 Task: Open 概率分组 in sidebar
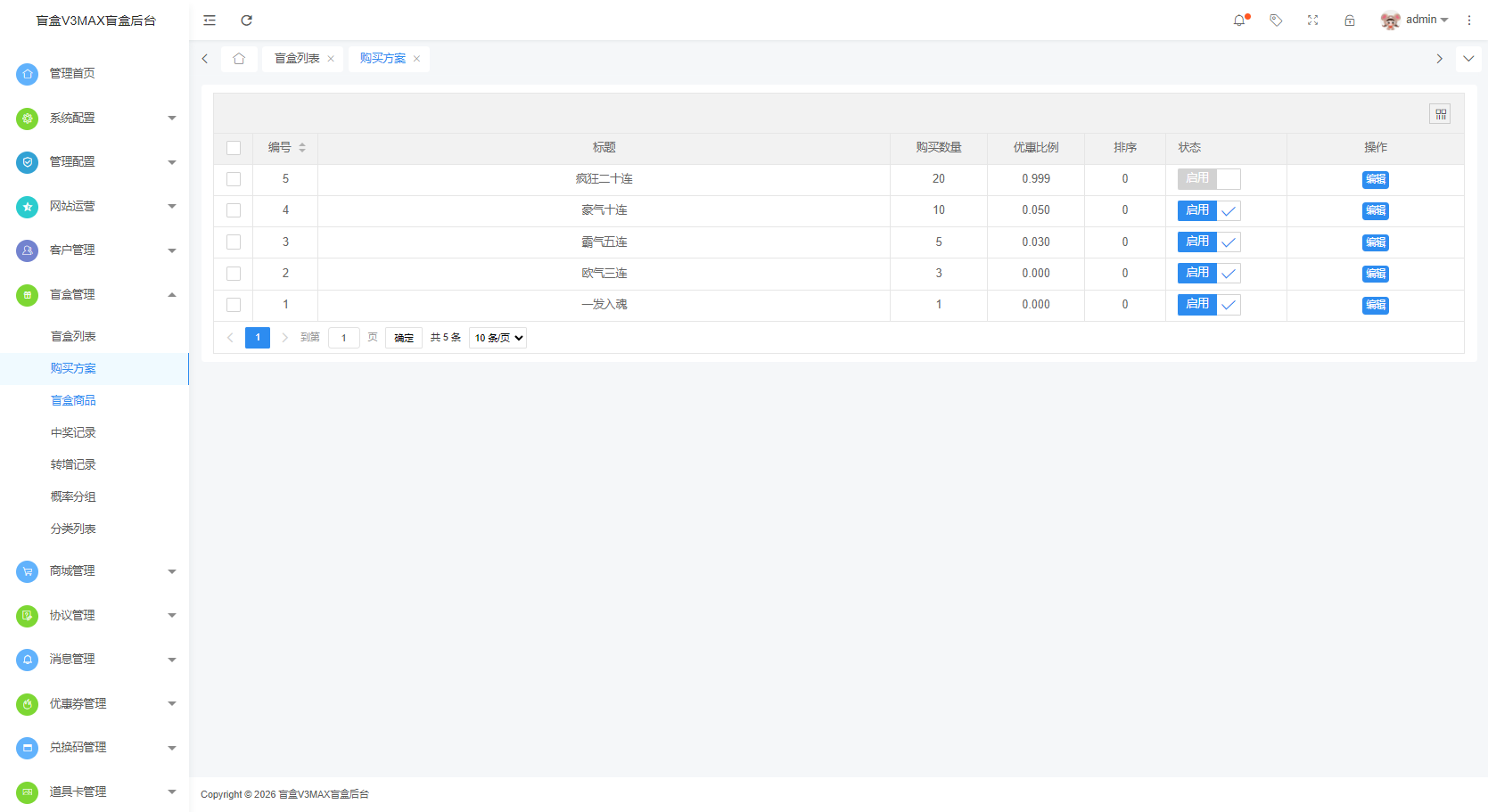click(73, 497)
